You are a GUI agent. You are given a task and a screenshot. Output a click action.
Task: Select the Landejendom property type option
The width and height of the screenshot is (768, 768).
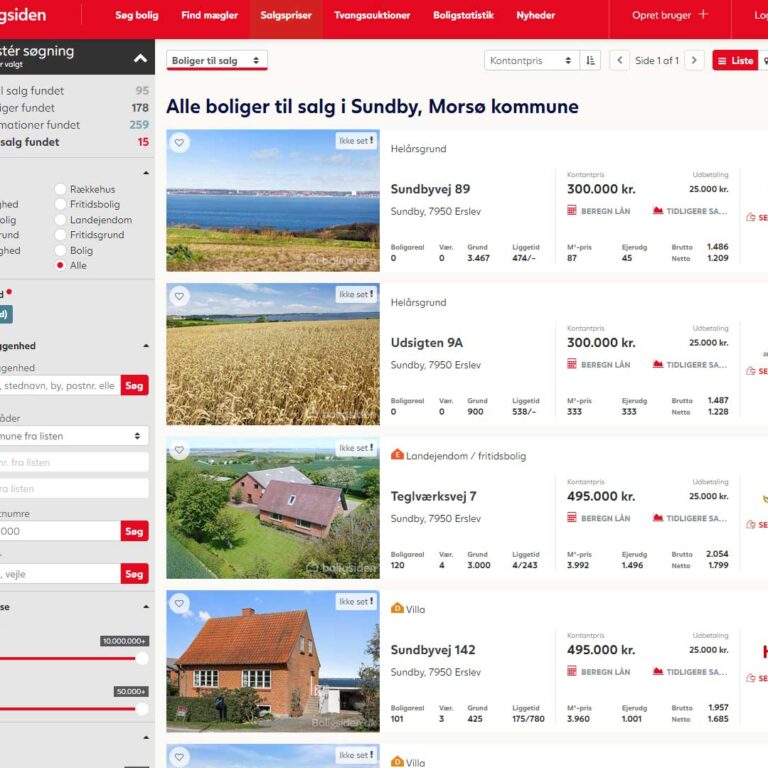(61, 220)
